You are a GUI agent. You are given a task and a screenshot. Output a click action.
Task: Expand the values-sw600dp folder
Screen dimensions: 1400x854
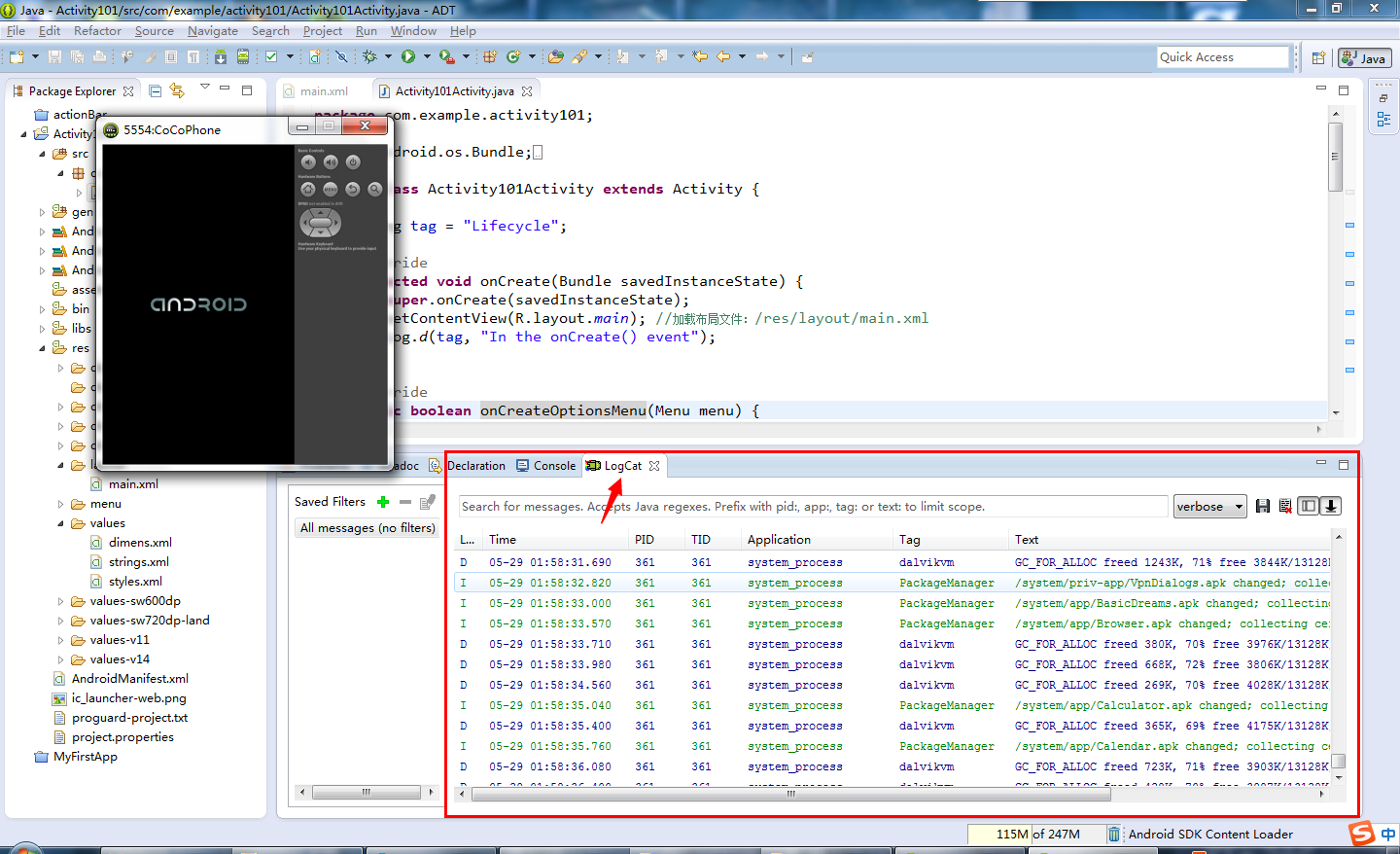pyautogui.click(x=60, y=601)
